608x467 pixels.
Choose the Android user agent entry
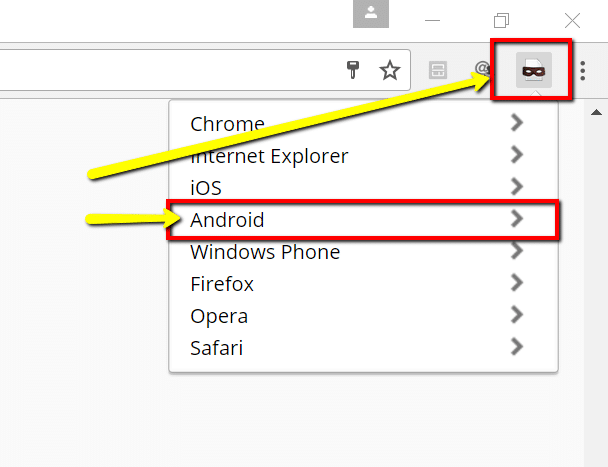(x=363, y=220)
